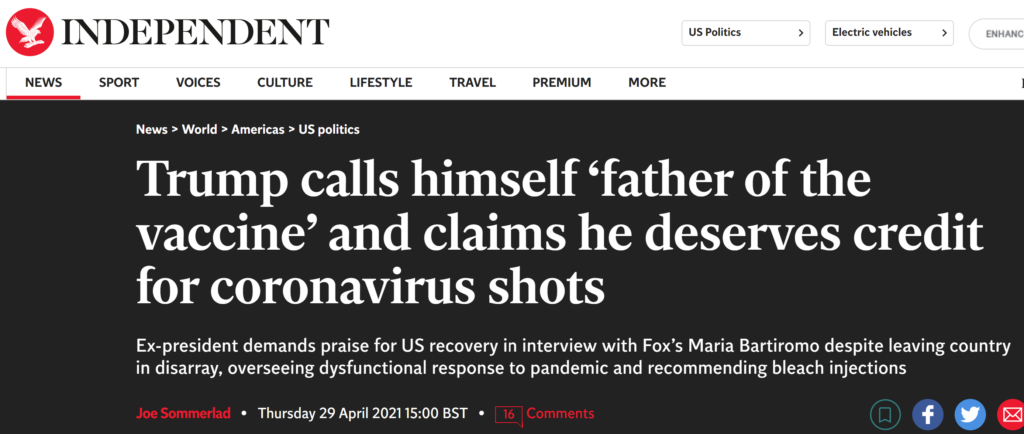The image size is (1024, 434).
Task: Share article via email icon
Action: [x=1010, y=413]
